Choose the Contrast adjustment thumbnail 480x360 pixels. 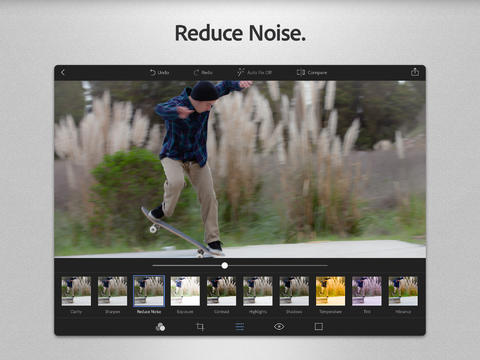(x=221, y=291)
